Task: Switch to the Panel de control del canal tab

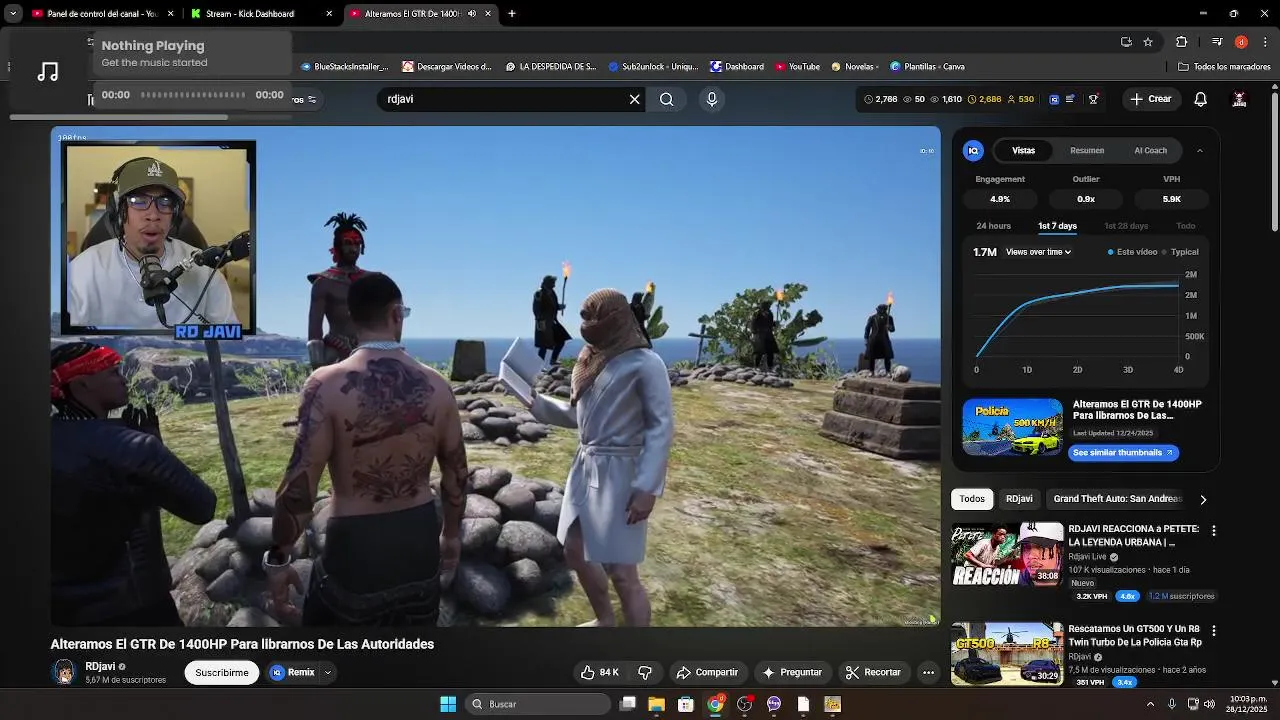Action: click(102, 14)
